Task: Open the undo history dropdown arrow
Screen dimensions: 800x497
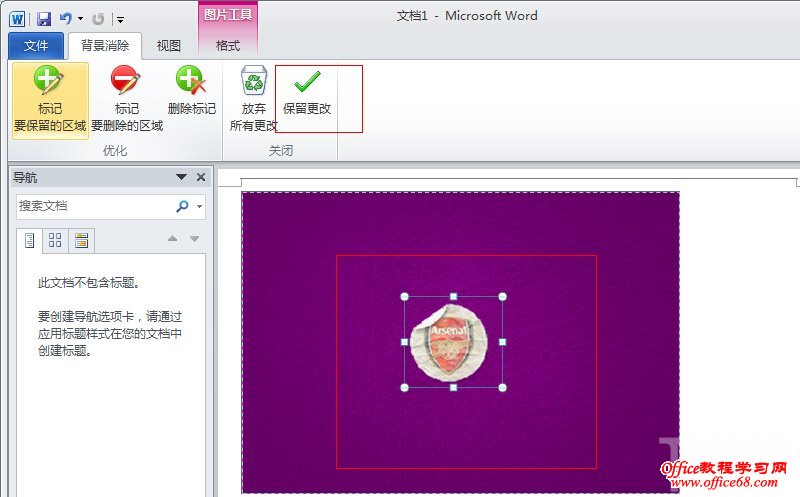Action: click(x=81, y=19)
